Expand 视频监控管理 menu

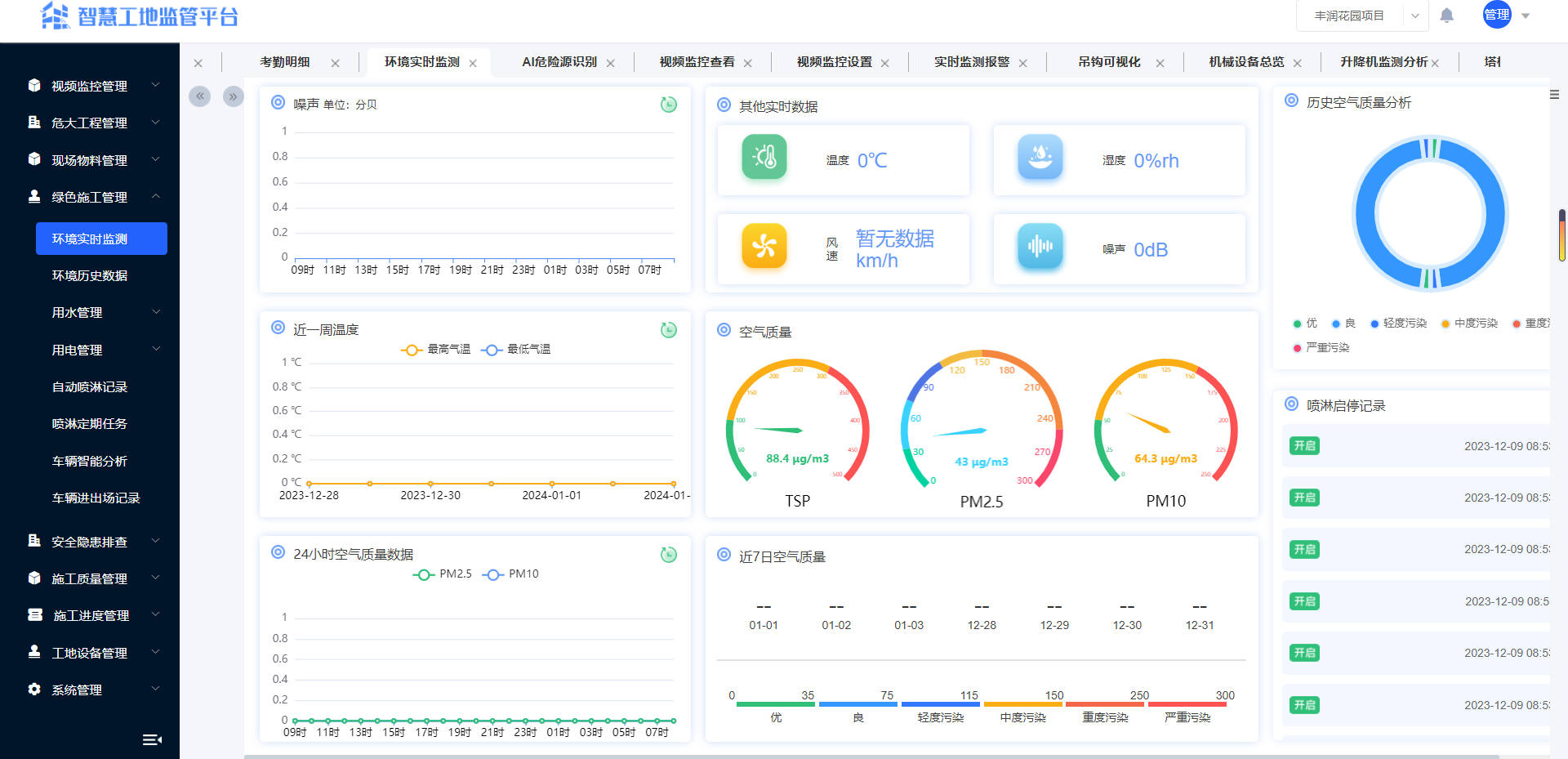tap(155, 85)
